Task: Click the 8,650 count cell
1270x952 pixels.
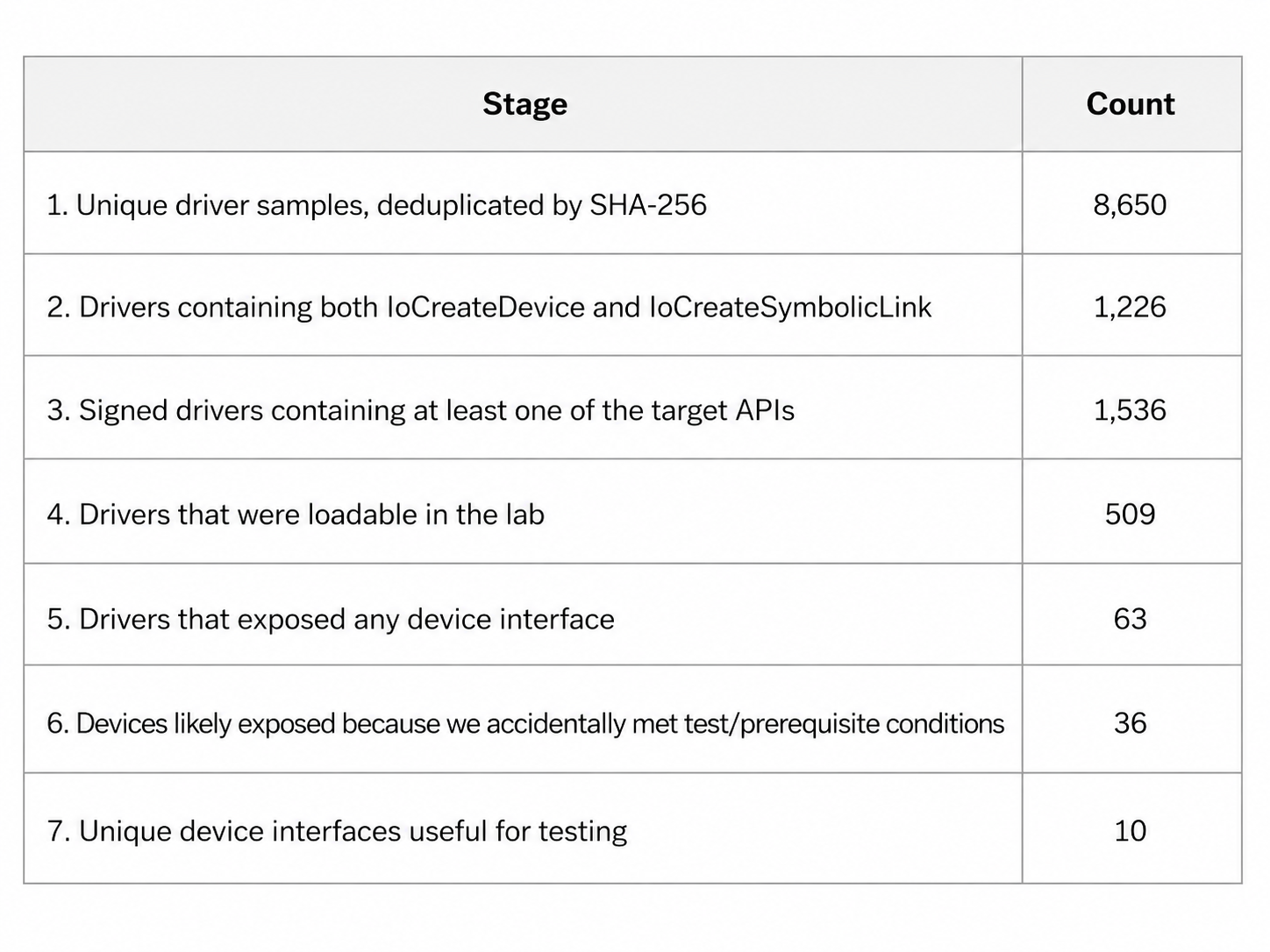Action: point(1130,205)
